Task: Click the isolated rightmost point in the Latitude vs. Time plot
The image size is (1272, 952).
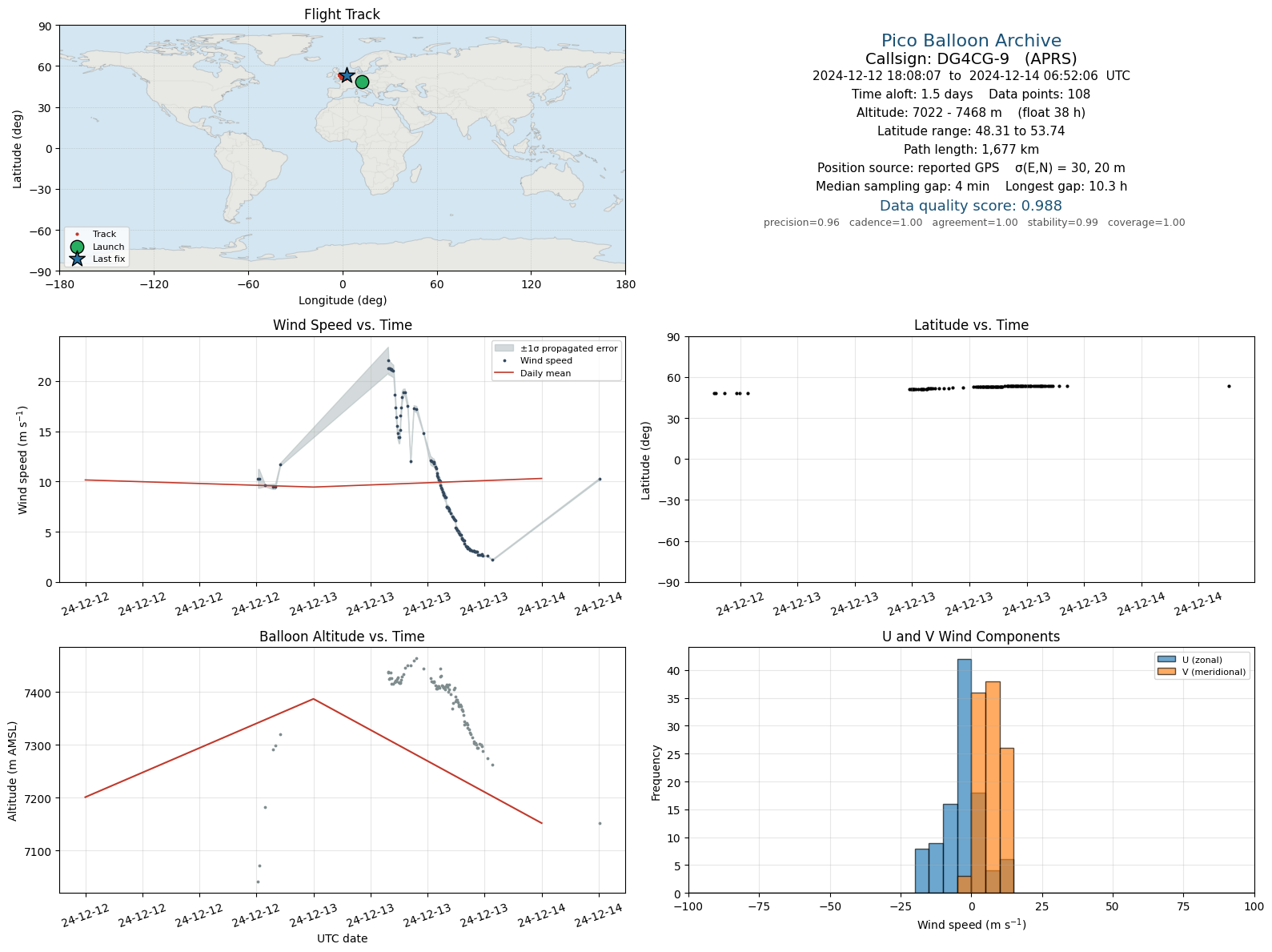Action: pyautogui.click(x=1229, y=386)
